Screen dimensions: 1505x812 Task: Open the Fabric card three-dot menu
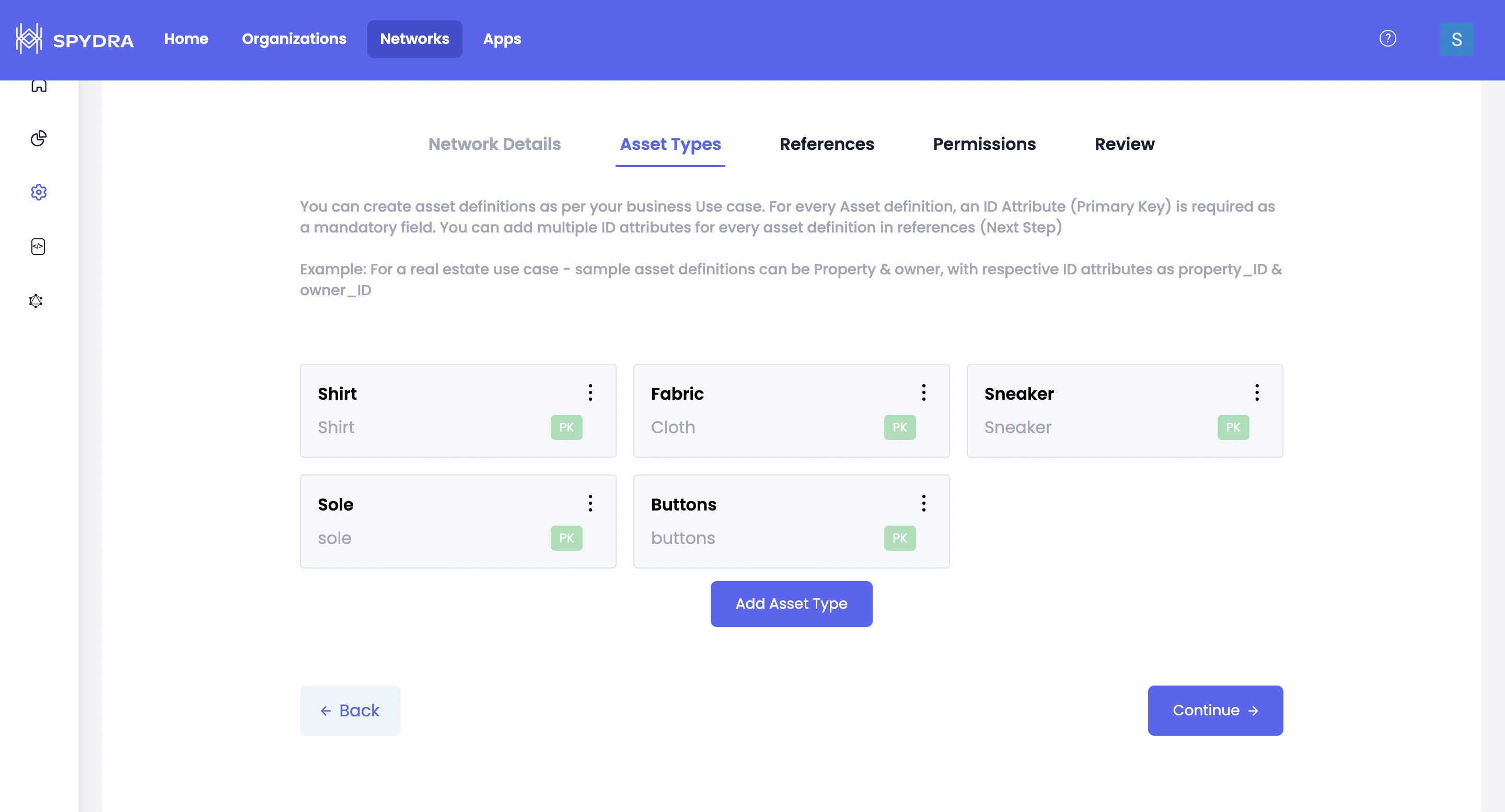click(x=923, y=392)
